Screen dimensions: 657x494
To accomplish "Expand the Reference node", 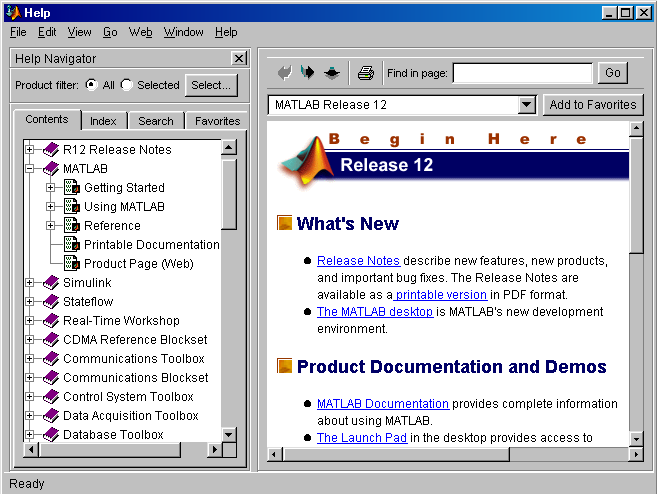I will click(x=50, y=225).
